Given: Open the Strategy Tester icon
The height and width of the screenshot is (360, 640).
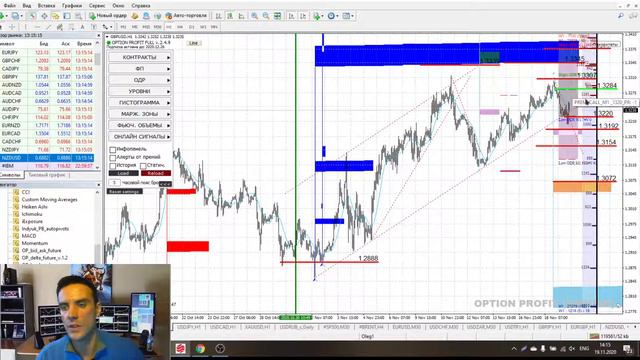Looking at the screenshot, I should pos(78,16).
